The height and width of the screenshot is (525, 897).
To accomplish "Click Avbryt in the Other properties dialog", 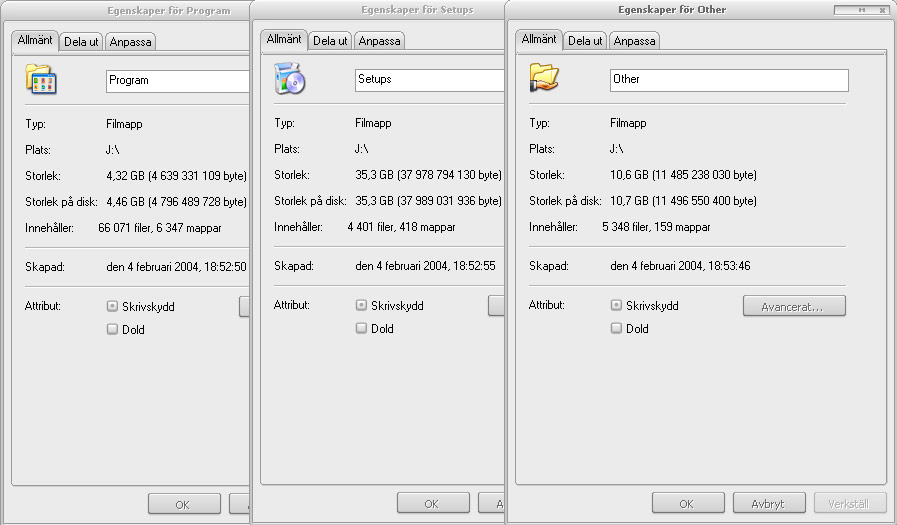I will (769, 503).
